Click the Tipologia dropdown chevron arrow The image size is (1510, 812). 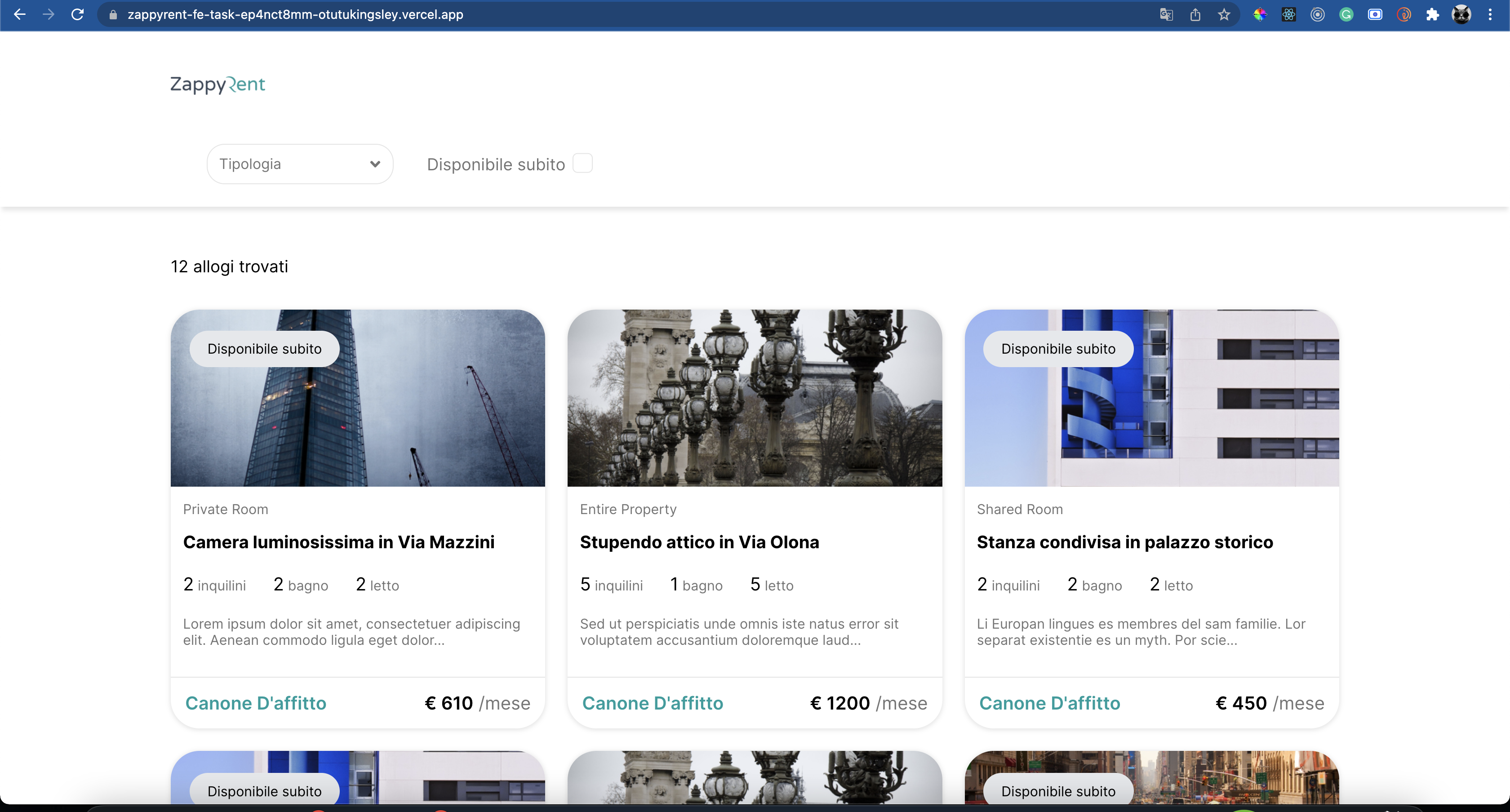coord(375,164)
